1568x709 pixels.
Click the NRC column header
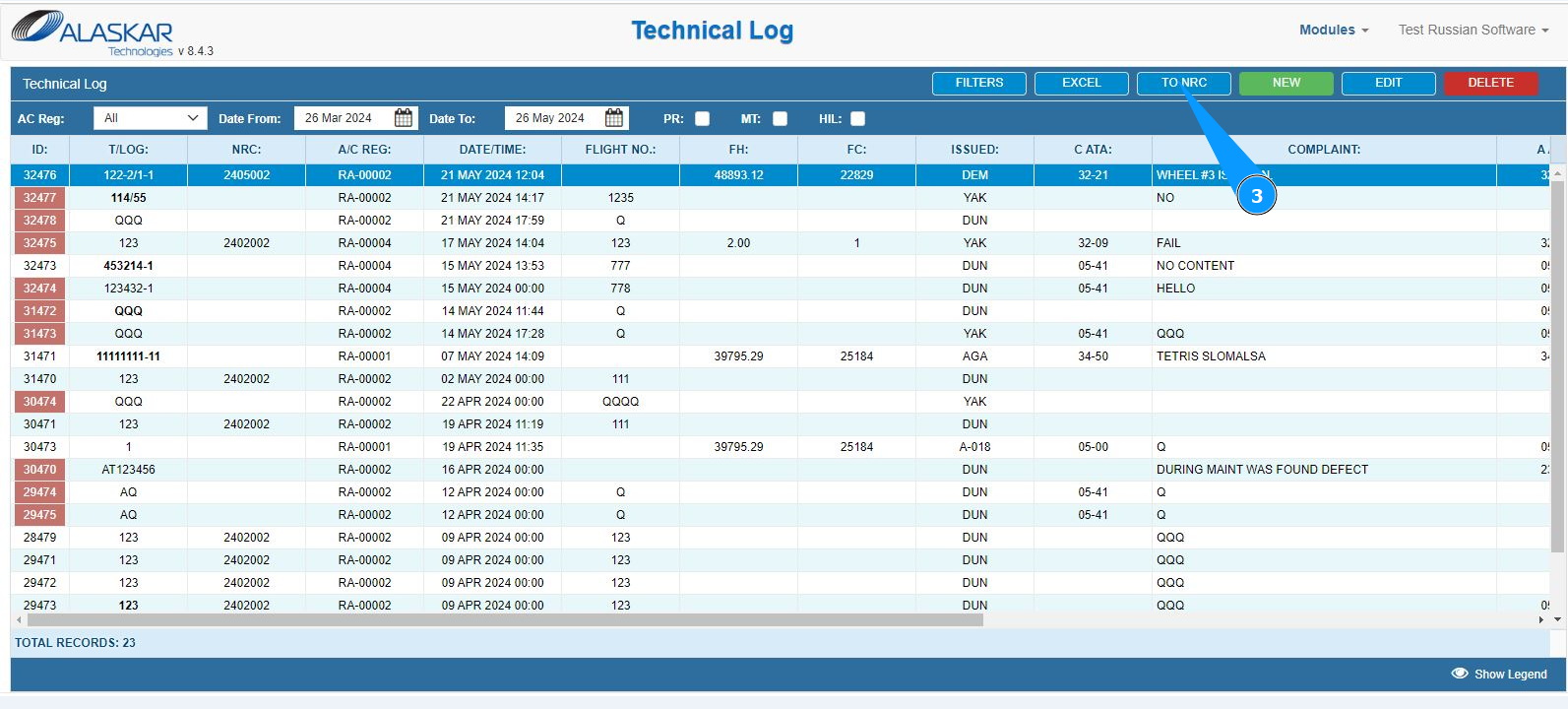click(246, 150)
